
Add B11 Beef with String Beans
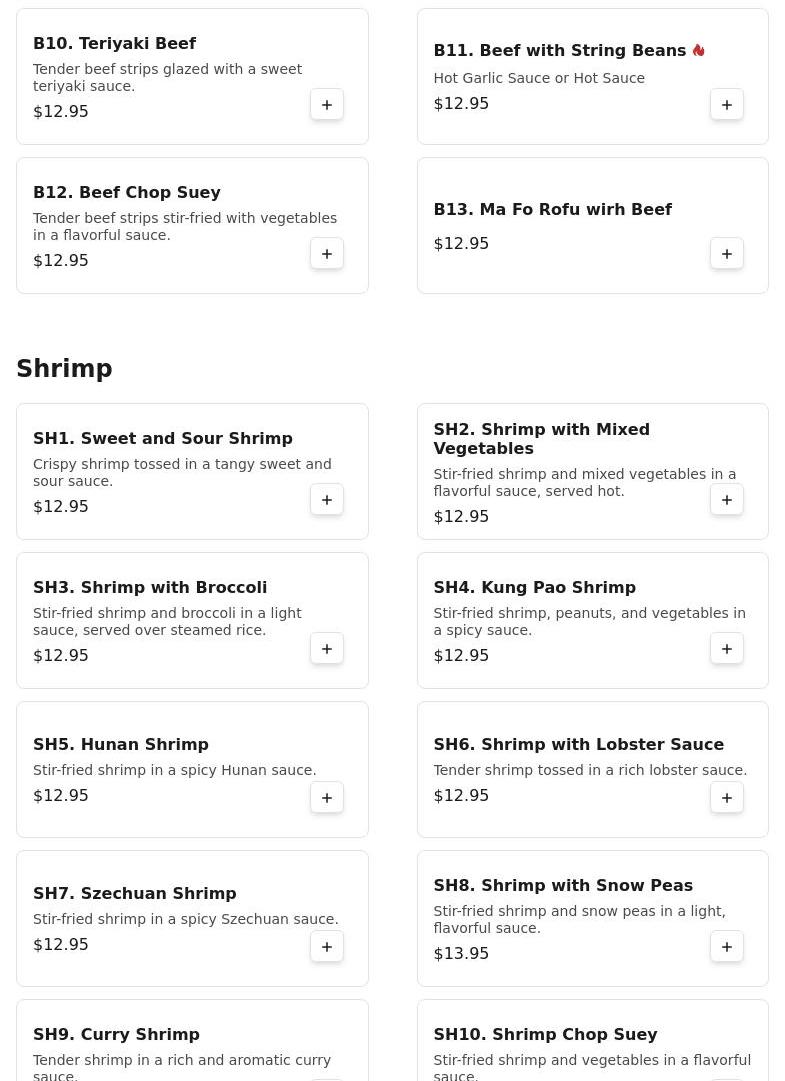pos(727,105)
